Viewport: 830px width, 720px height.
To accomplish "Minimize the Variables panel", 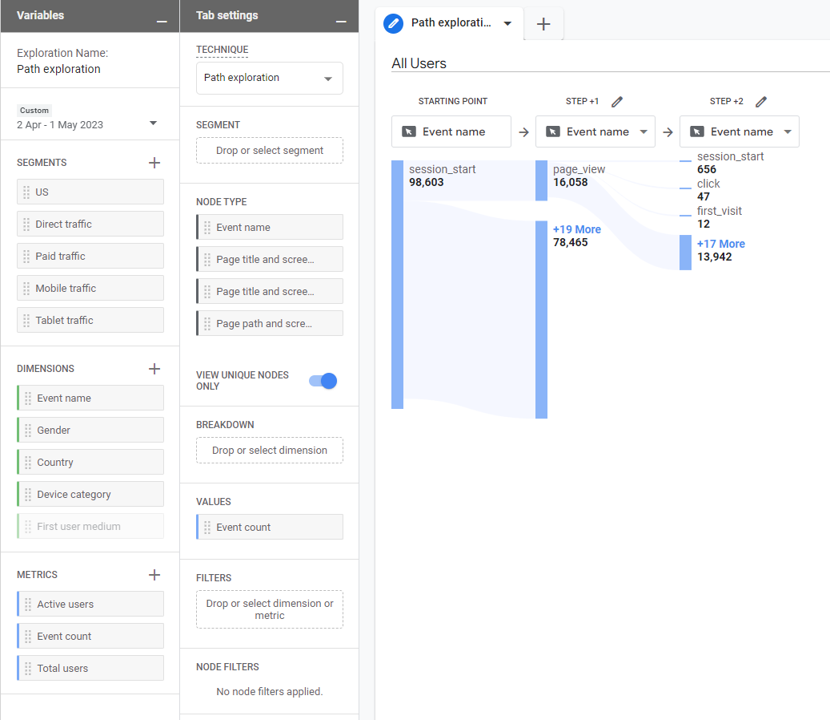I will tap(162, 22).
